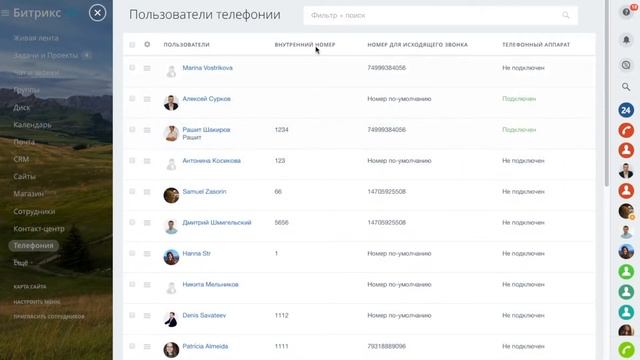Open the Антонина Косикова profile link
This screenshot has height=360, width=640.
point(211,161)
